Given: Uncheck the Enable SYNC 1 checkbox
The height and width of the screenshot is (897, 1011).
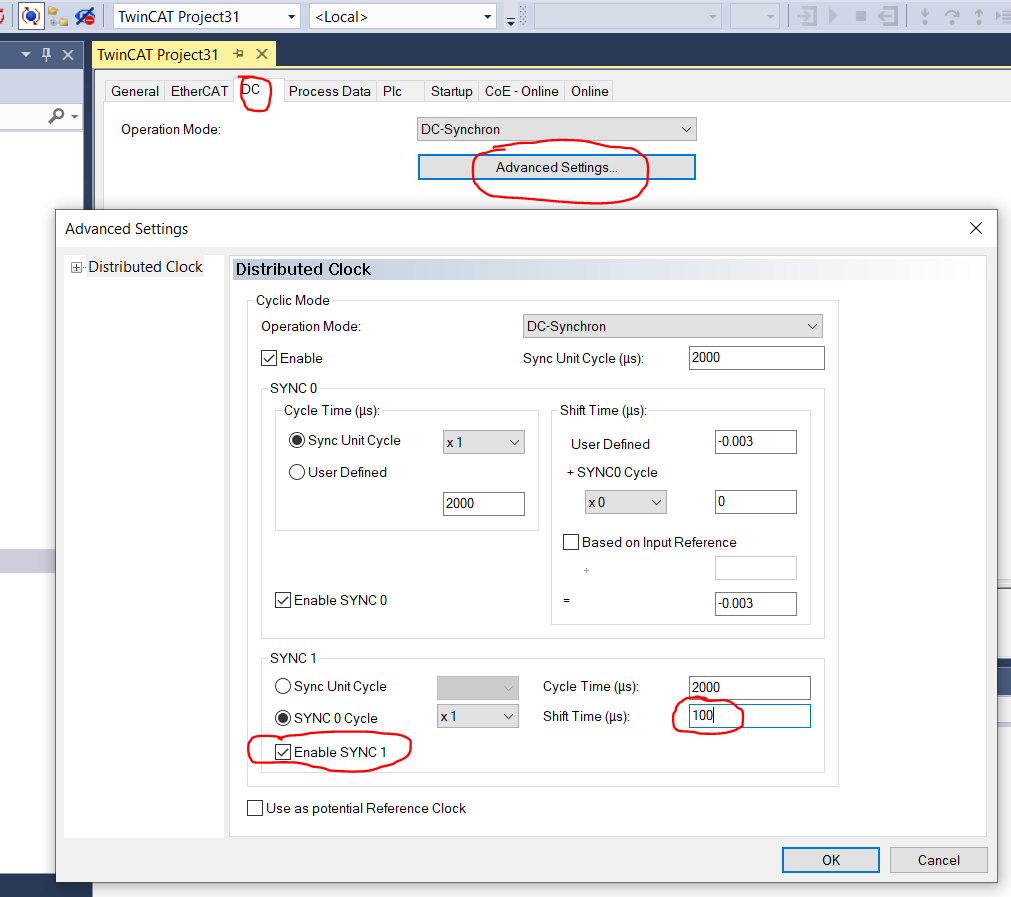Looking at the screenshot, I should 283,752.
